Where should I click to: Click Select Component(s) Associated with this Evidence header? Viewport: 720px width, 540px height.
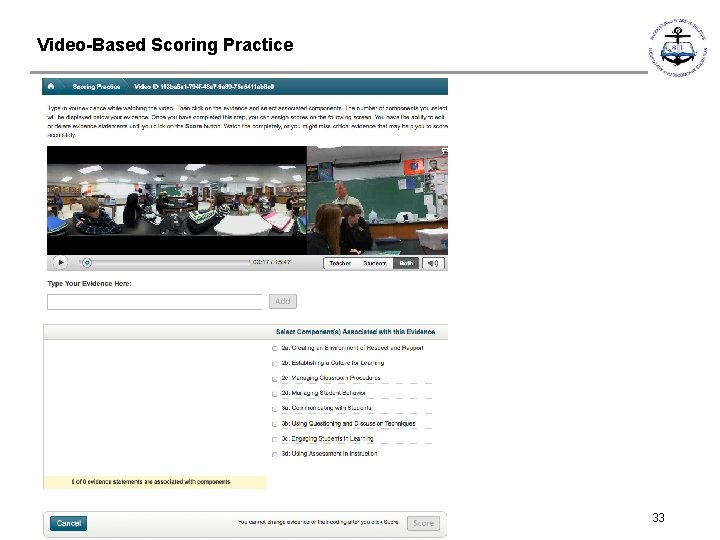[355, 332]
